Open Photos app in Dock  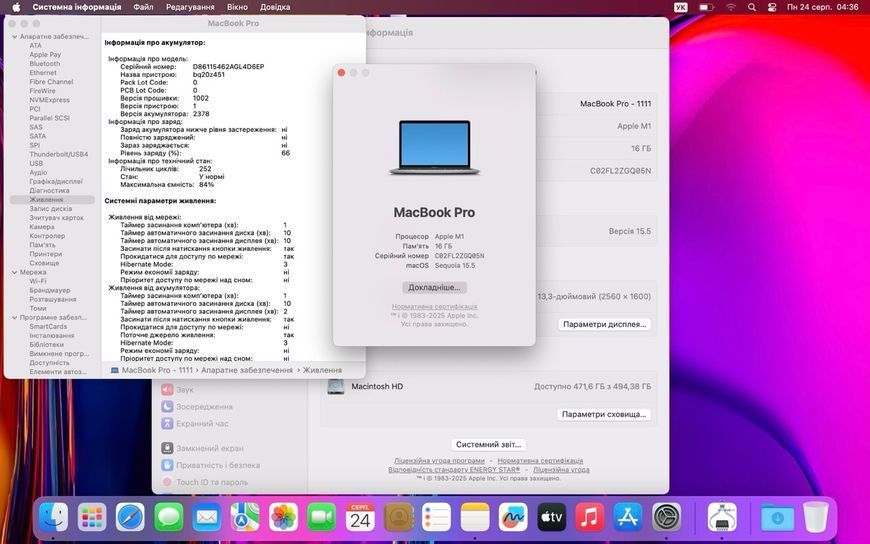(284, 517)
